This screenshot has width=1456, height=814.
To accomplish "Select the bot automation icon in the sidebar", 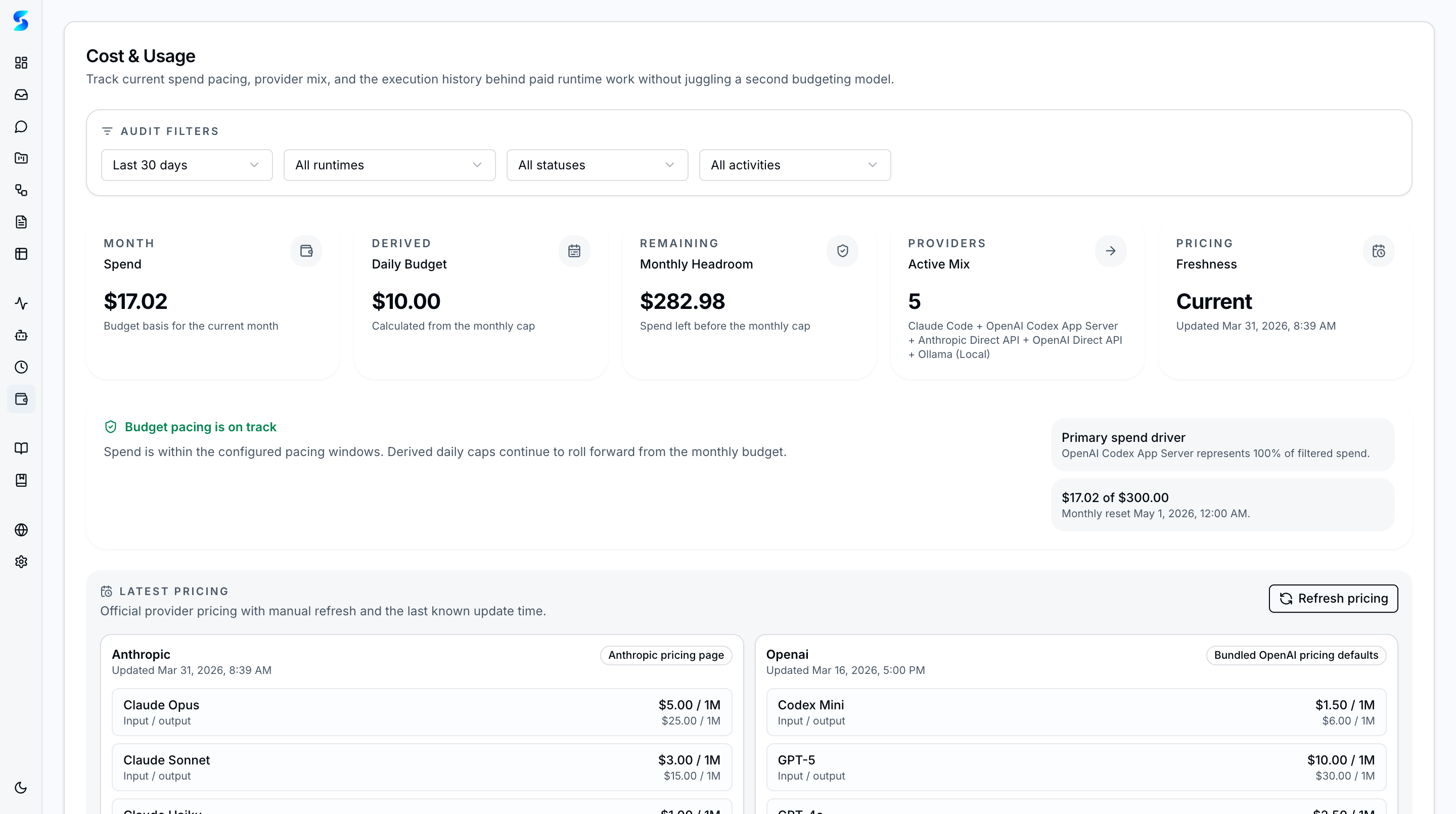I will pyautogui.click(x=21, y=335).
